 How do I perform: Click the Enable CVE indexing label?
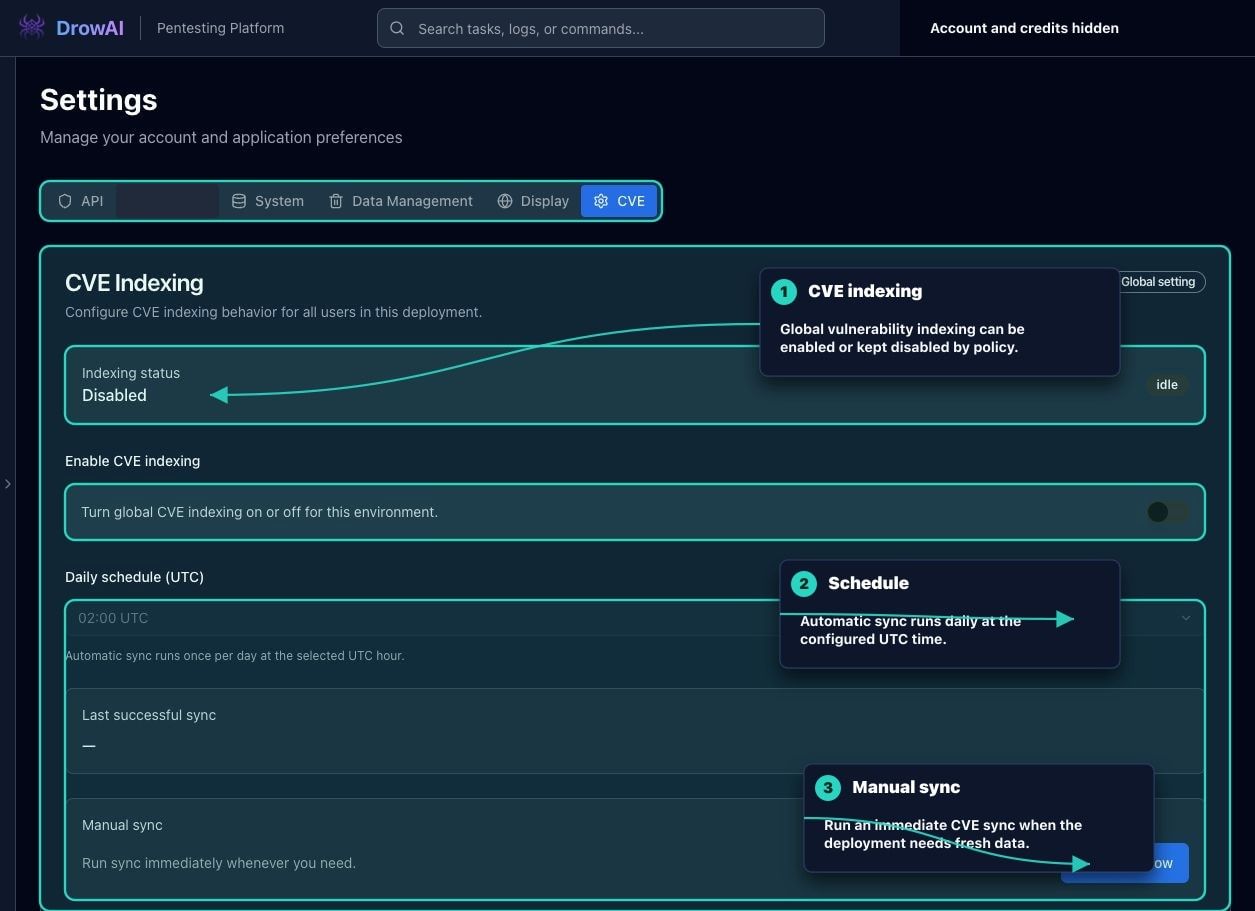[132, 461]
